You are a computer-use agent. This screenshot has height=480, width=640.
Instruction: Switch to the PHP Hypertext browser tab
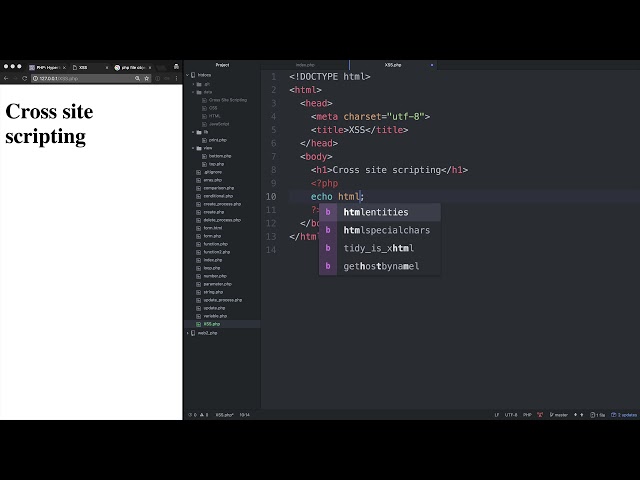[x=48, y=67]
